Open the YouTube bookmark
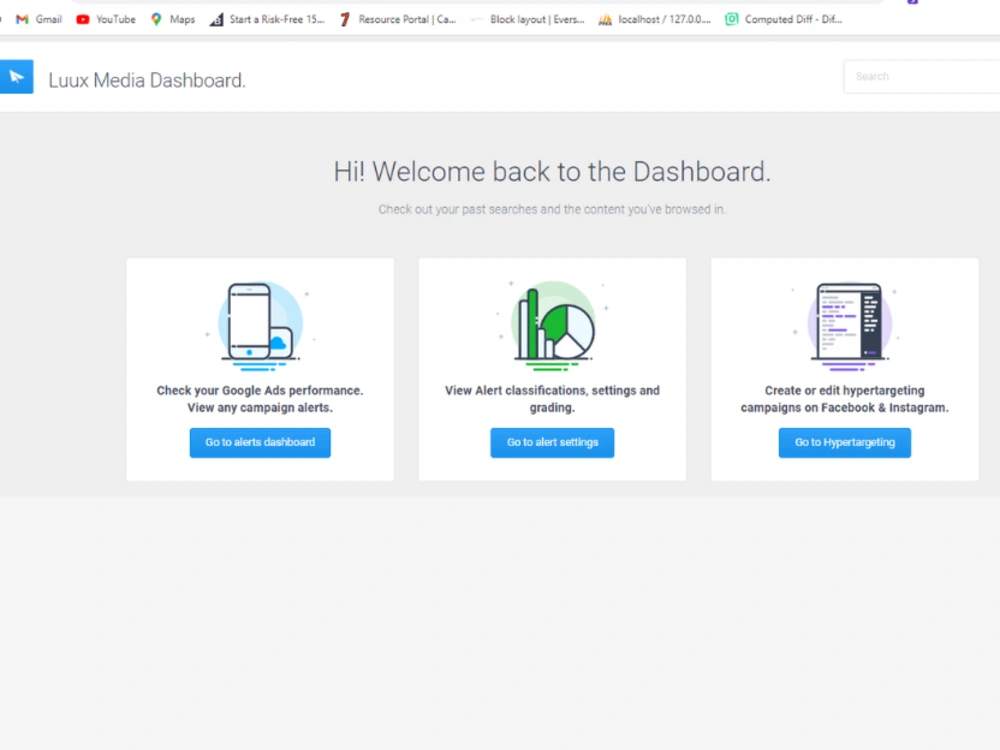1000x750 pixels. pos(106,19)
